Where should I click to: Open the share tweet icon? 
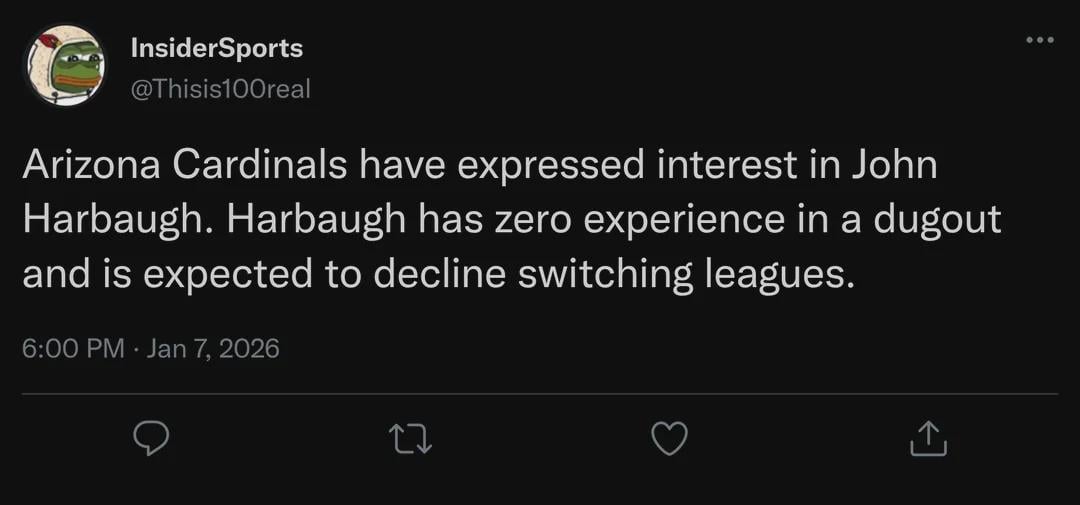927,438
